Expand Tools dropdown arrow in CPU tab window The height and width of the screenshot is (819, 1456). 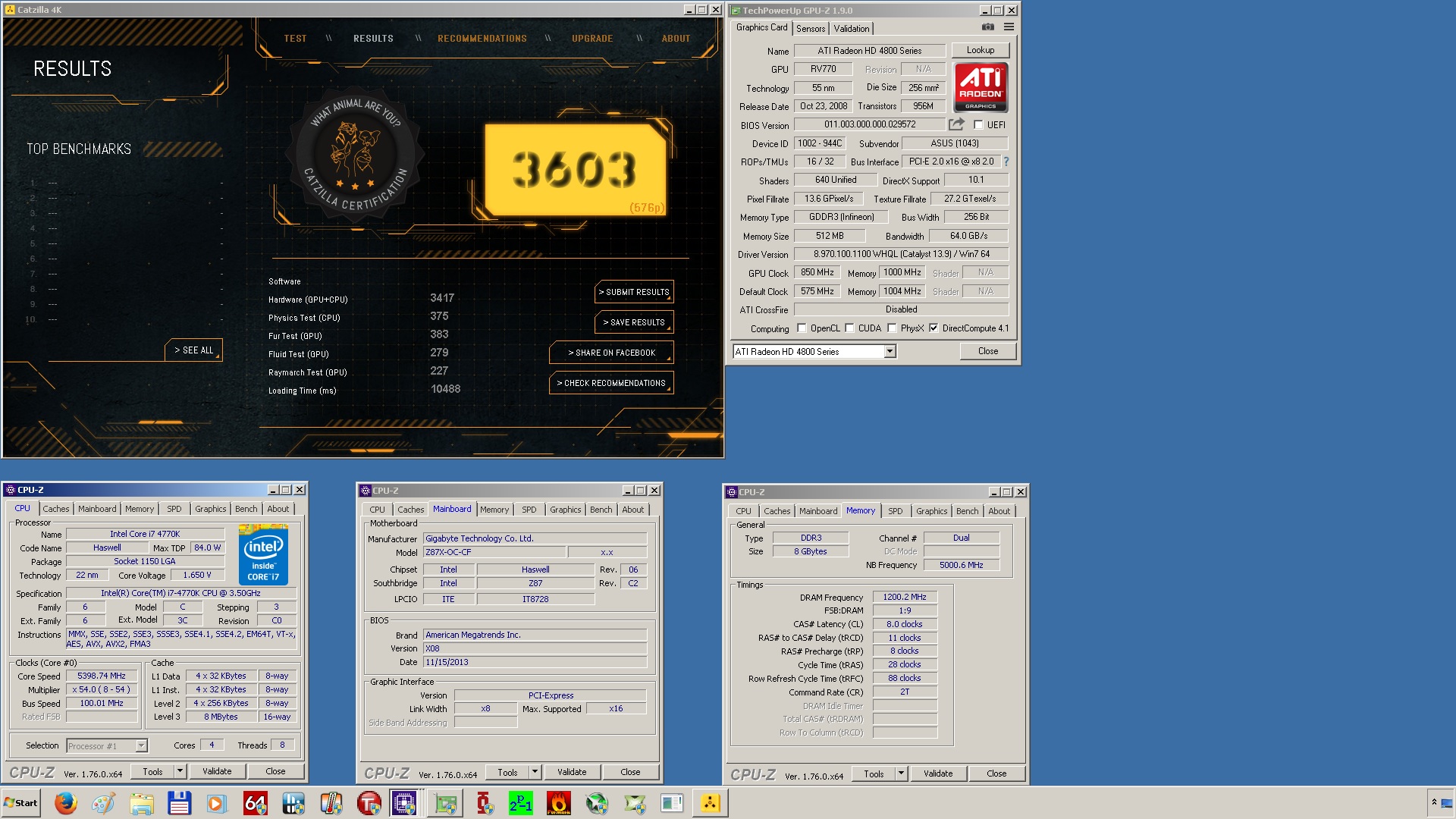coord(180,771)
